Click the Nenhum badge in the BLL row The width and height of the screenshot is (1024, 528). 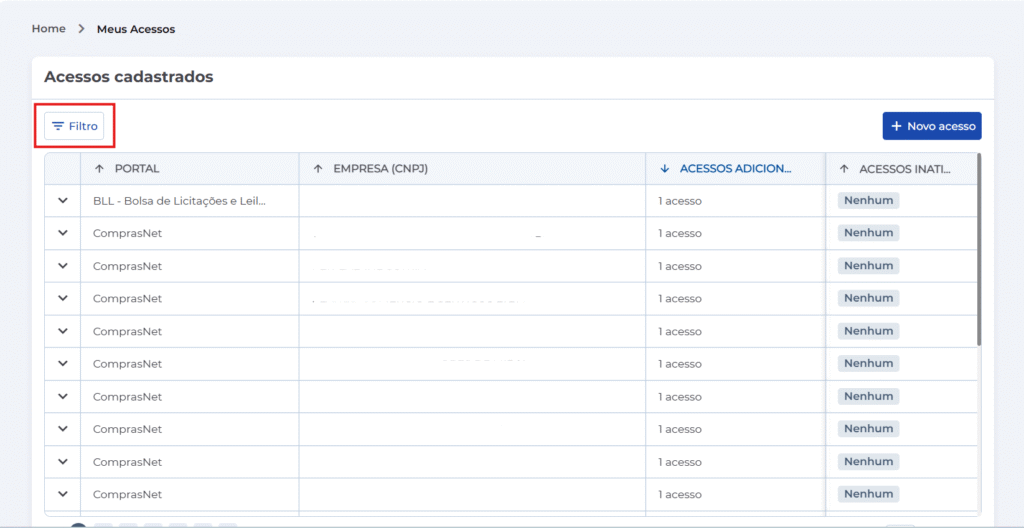pyautogui.click(x=868, y=201)
